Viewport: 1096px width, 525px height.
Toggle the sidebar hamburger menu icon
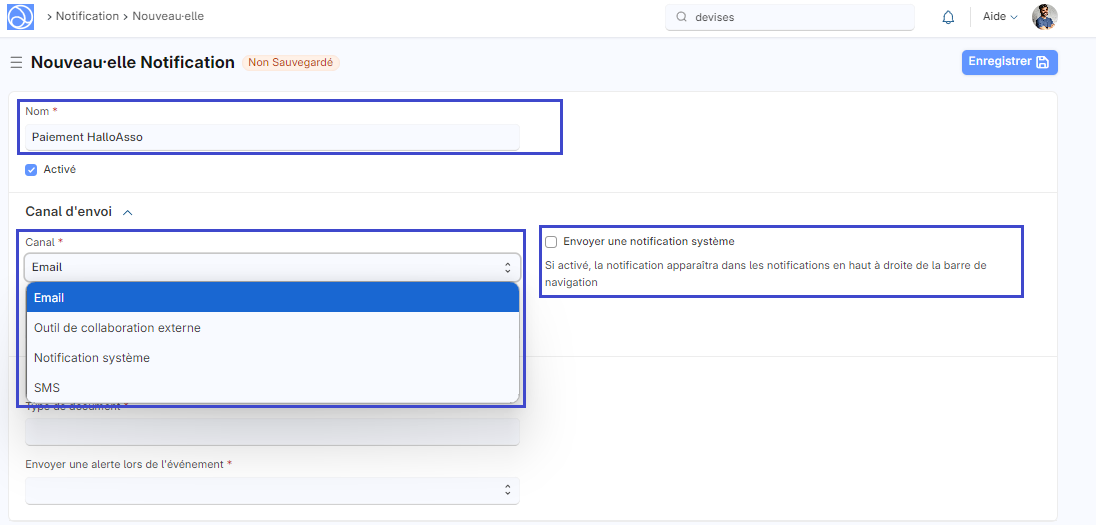16,63
